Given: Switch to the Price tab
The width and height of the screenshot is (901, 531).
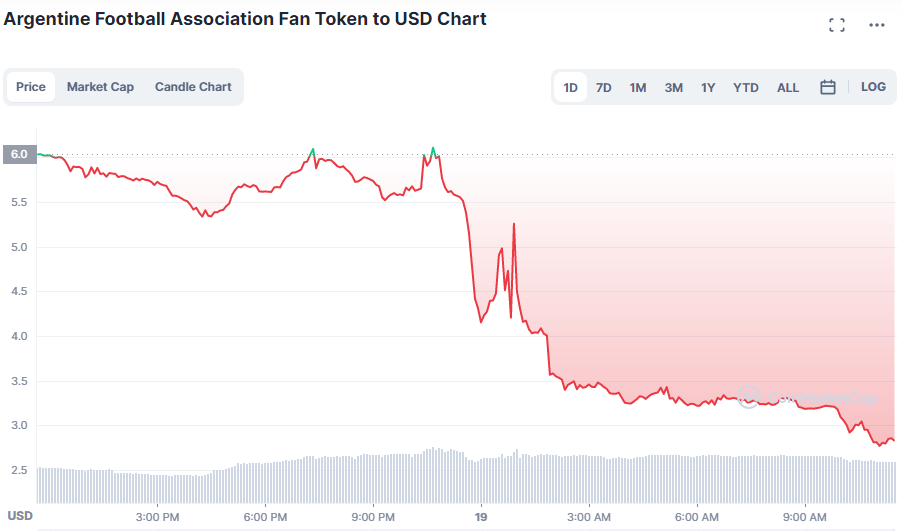Looking at the screenshot, I should 31,87.
